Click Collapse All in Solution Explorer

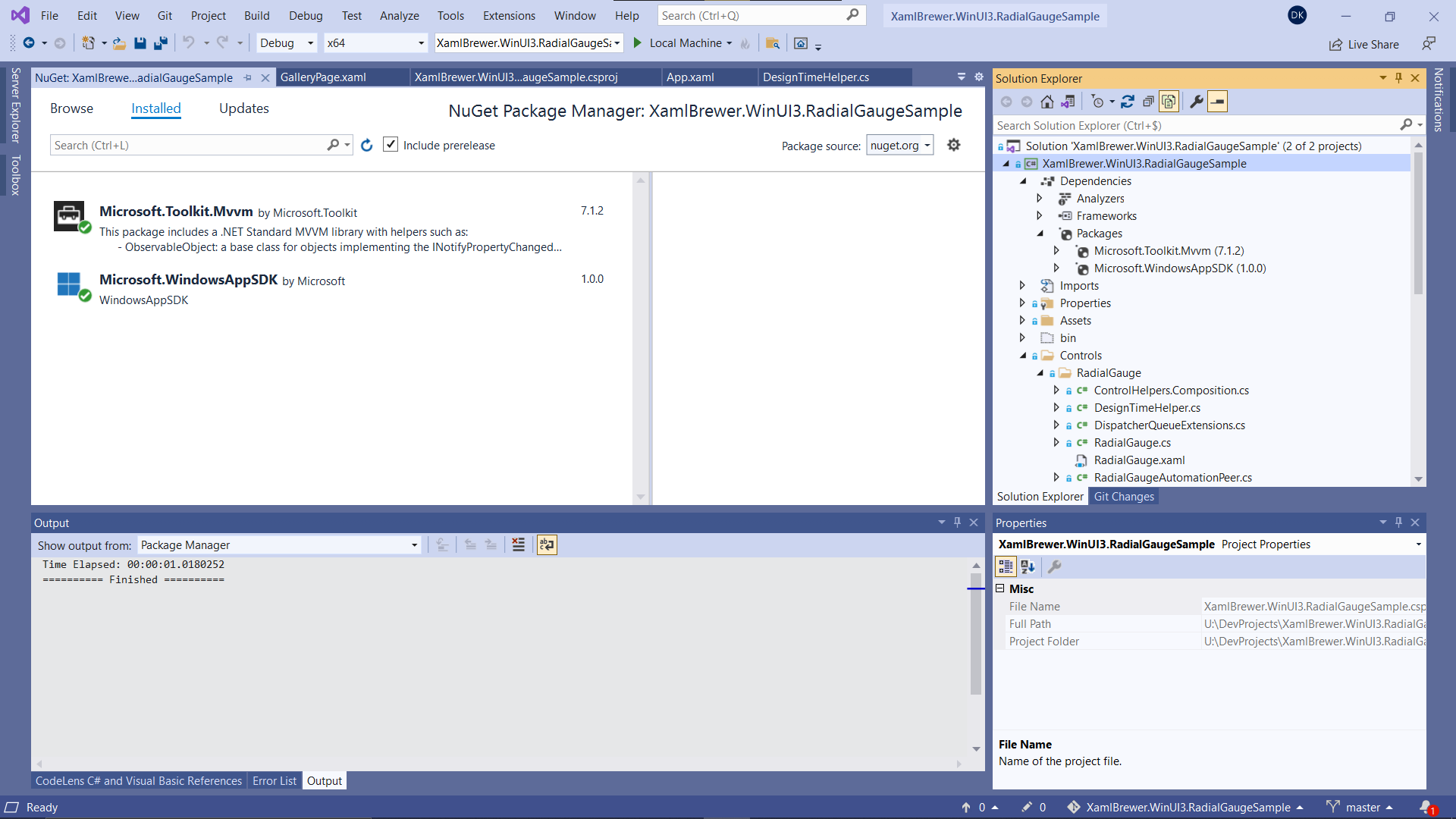[x=1148, y=102]
